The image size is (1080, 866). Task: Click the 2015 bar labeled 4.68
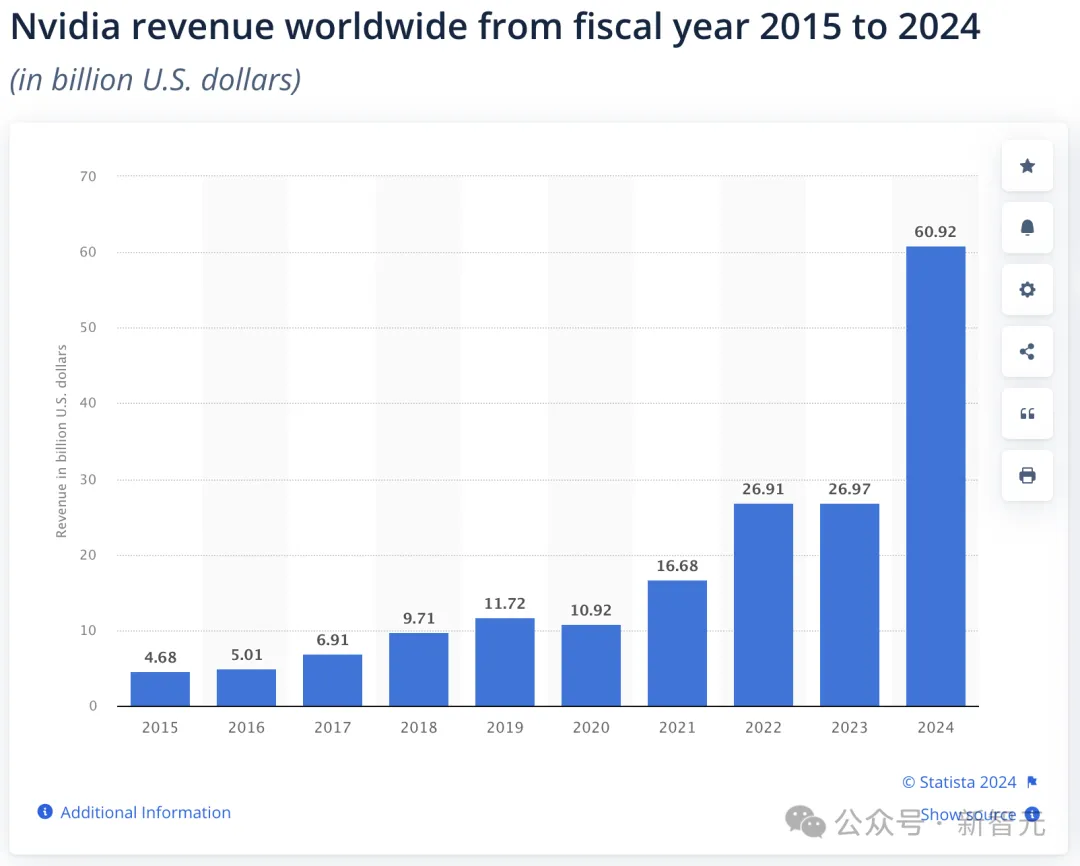tap(160, 689)
